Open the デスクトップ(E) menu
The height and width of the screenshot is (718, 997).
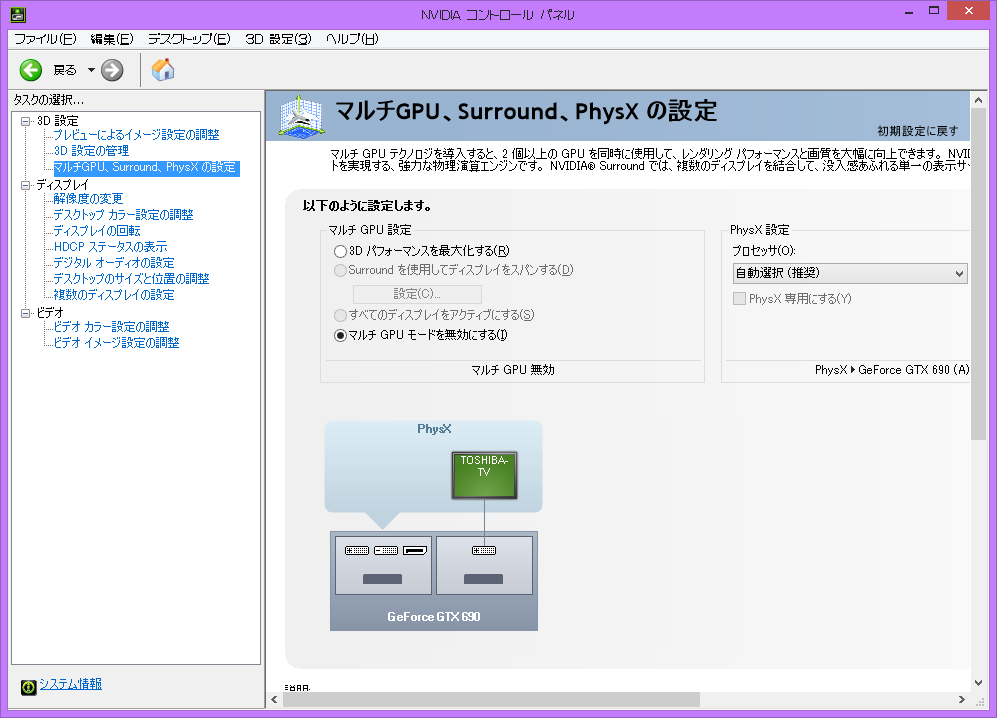coord(189,39)
